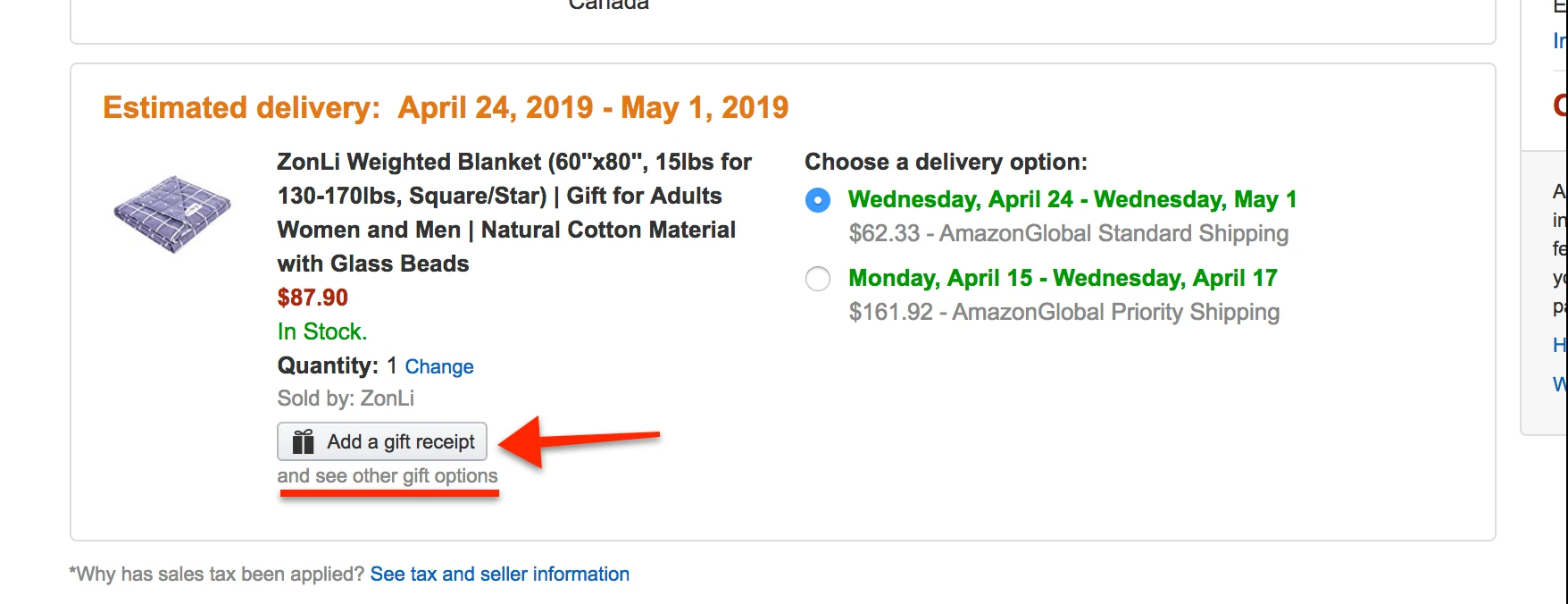Open the quantity Change link

439,366
